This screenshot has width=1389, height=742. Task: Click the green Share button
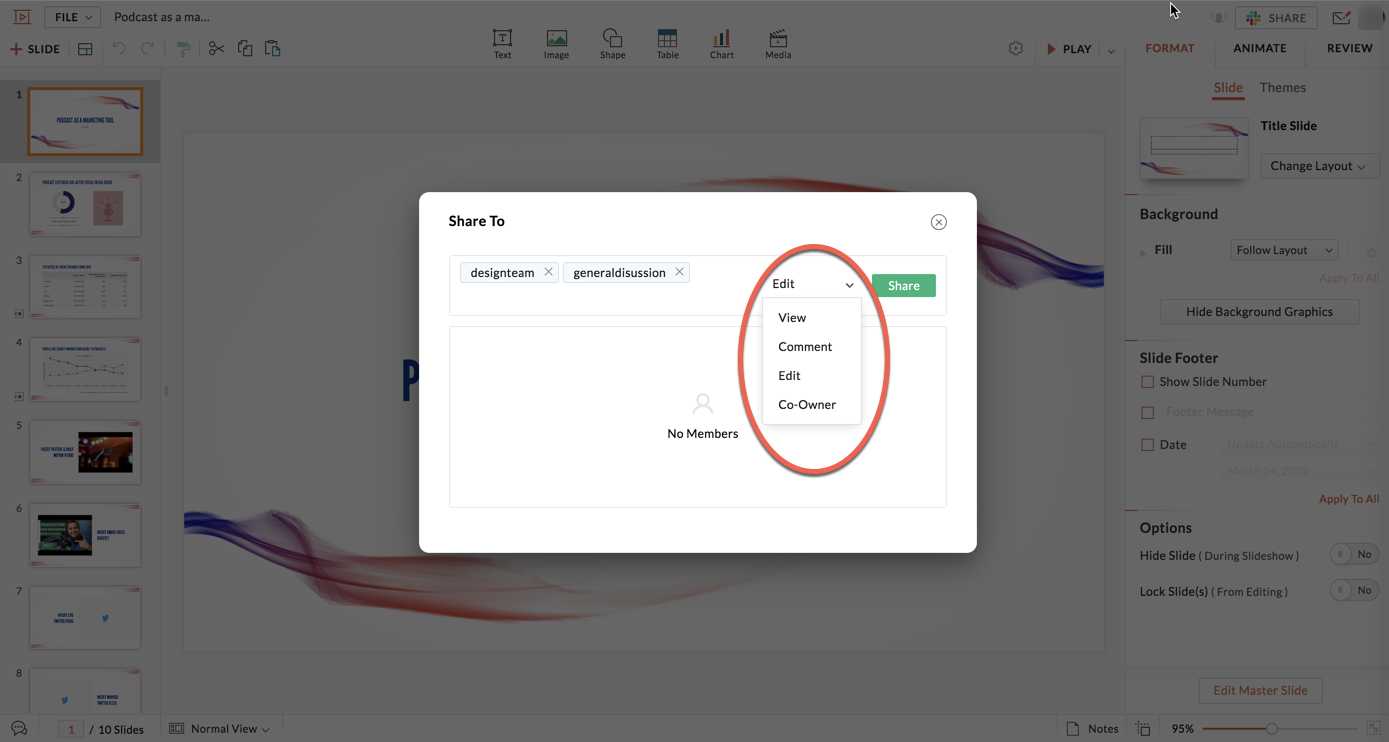tap(903, 285)
